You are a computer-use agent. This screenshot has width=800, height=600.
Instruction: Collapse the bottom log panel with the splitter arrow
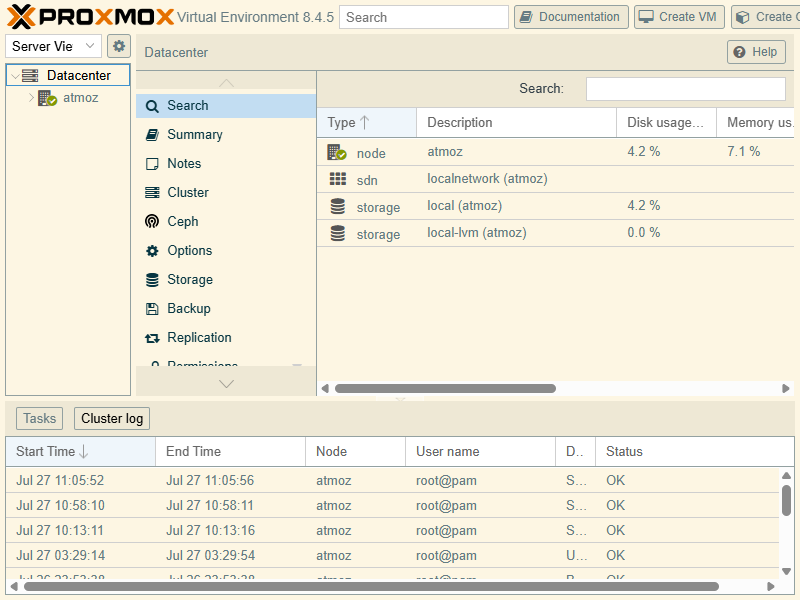tap(400, 398)
